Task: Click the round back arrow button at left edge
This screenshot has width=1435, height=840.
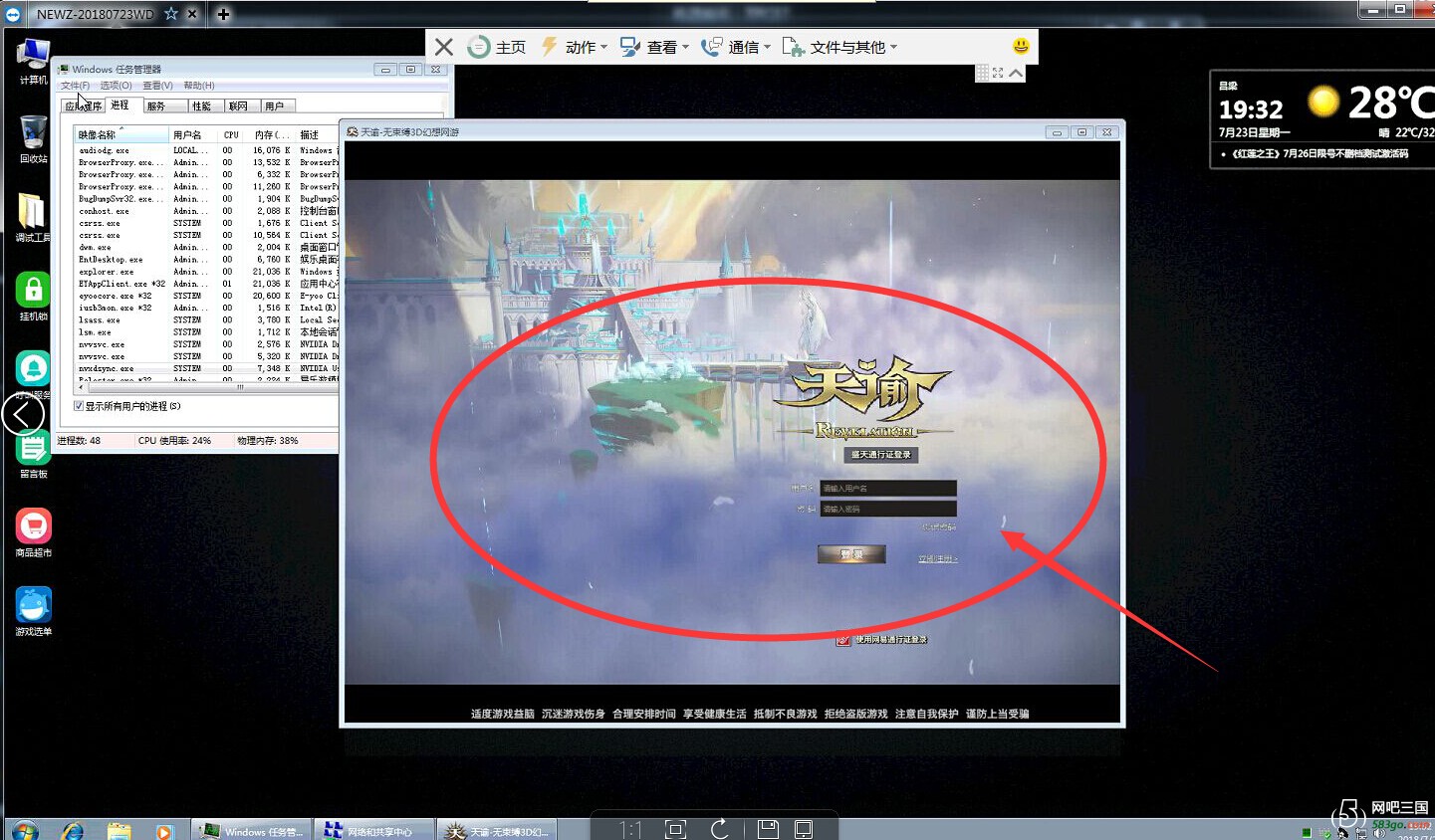Action: pos(22,414)
